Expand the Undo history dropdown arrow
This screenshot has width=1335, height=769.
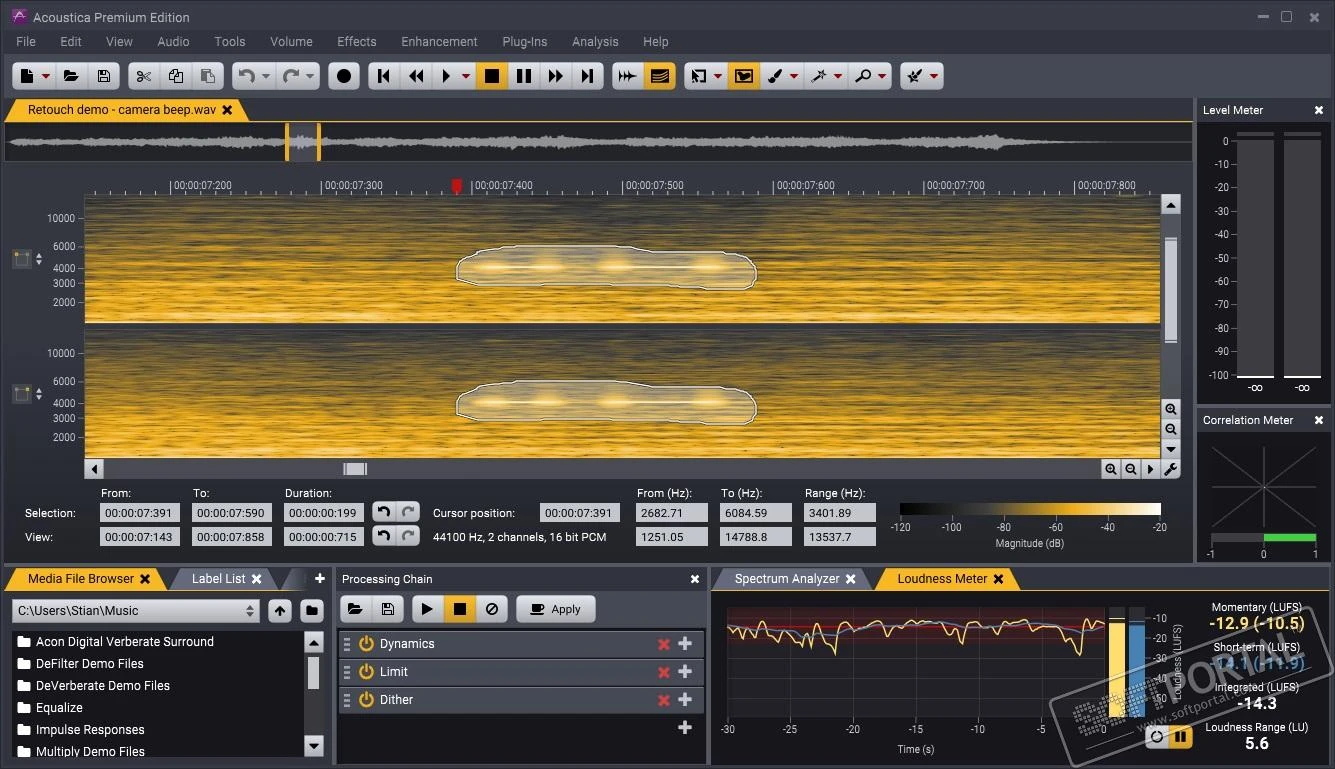point(267,76)
